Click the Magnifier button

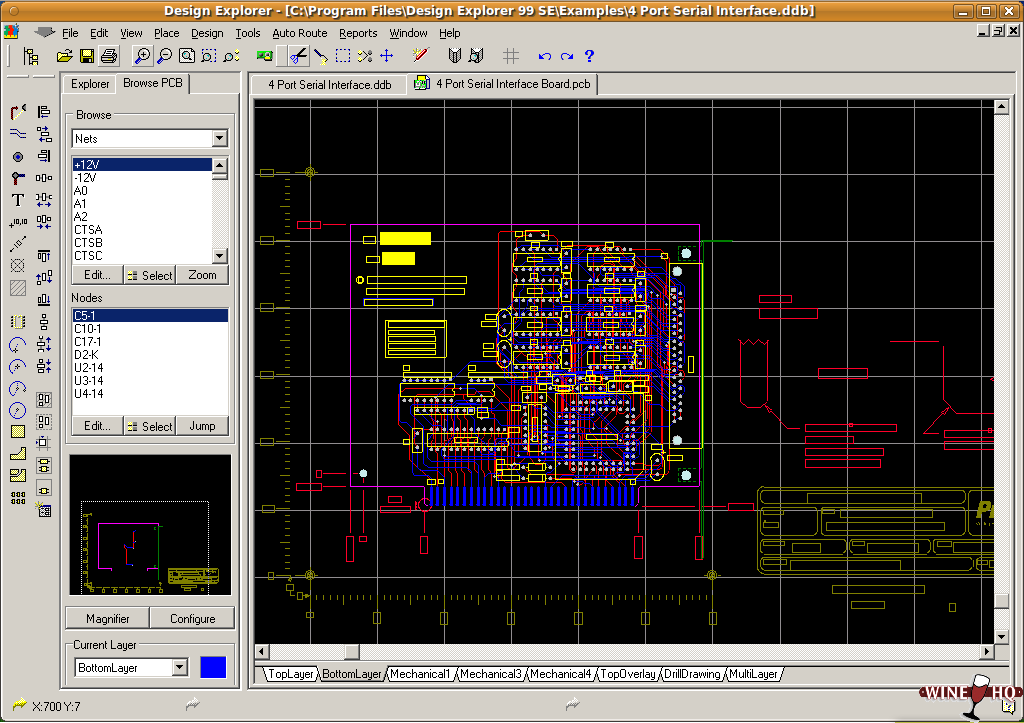(106, 618)
